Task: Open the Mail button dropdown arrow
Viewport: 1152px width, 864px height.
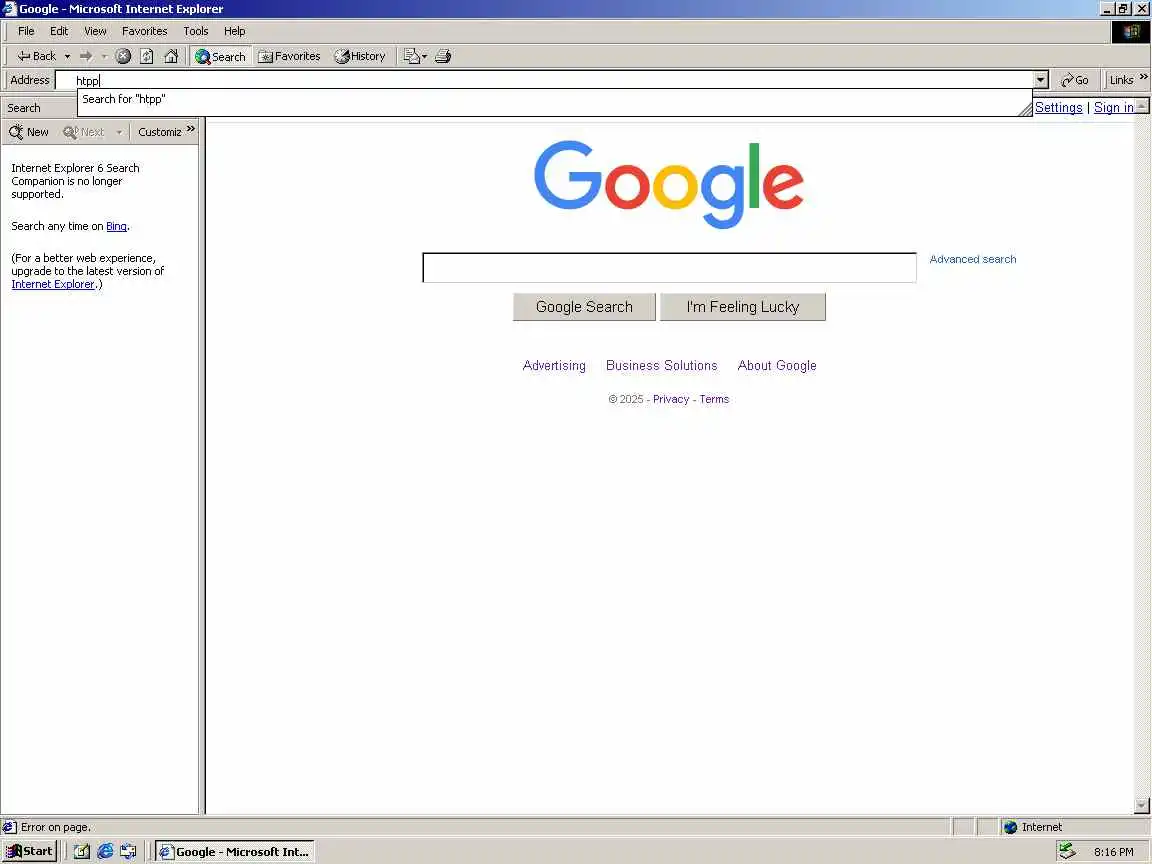Action: (x=425, y=56)
